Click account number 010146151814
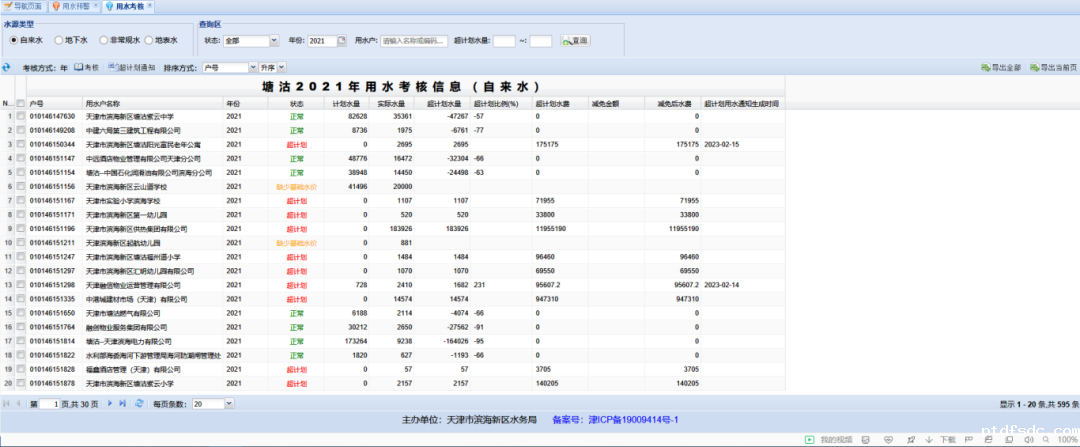This screenshot has height=447, width=1080. coord(52,341)
